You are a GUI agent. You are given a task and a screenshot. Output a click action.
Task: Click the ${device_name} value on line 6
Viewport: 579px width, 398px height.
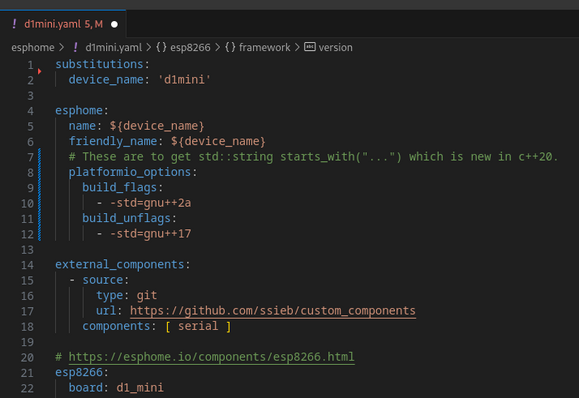218,141
